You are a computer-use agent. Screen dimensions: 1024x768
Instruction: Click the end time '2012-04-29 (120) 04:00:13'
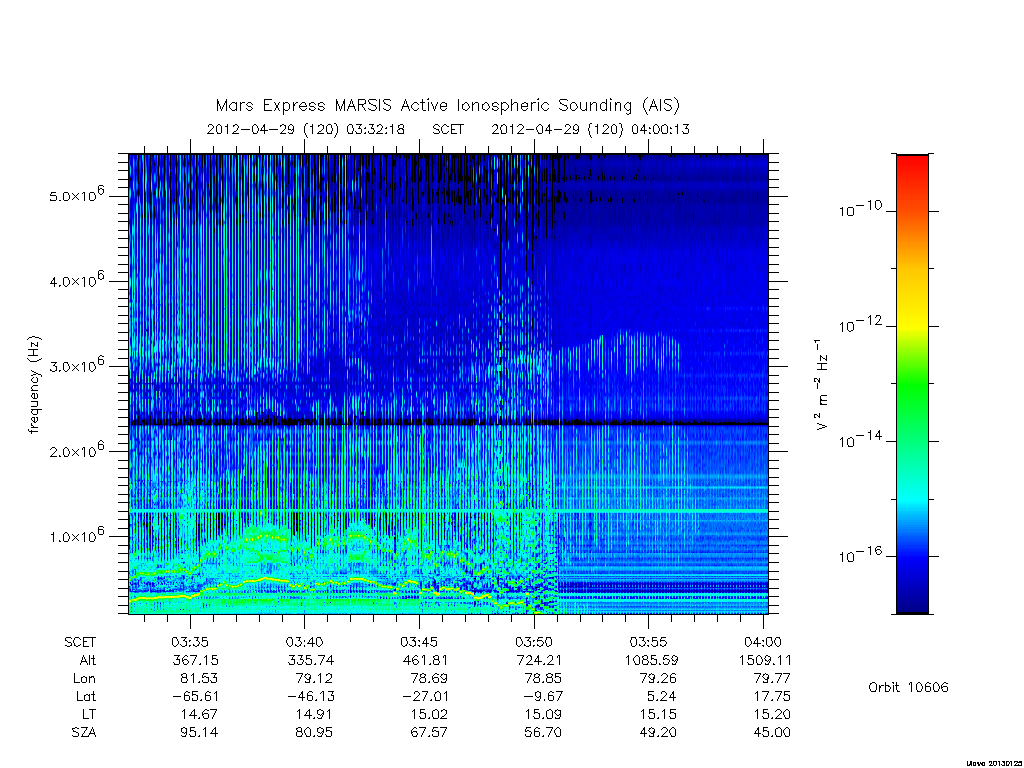(590, 129)
